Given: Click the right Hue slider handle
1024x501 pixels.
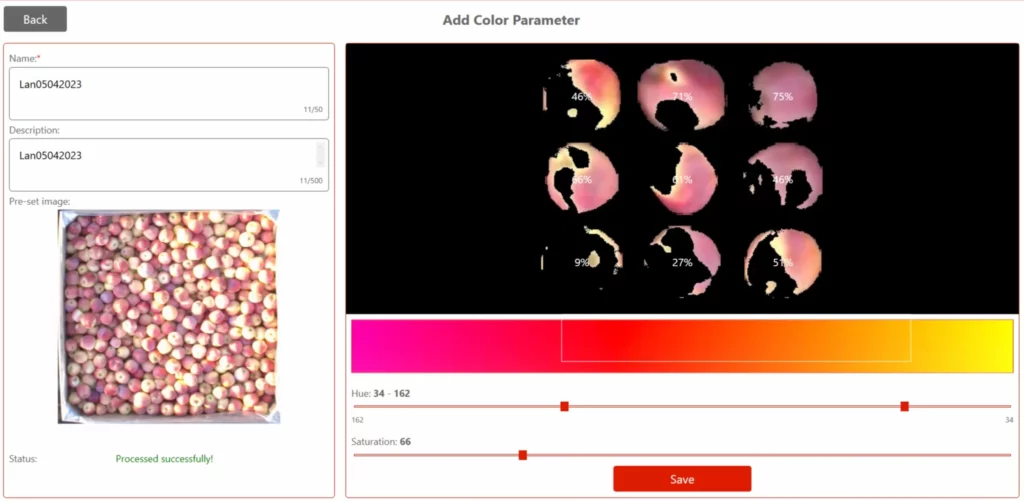Looking at the screenshot, I should [904, 406].
